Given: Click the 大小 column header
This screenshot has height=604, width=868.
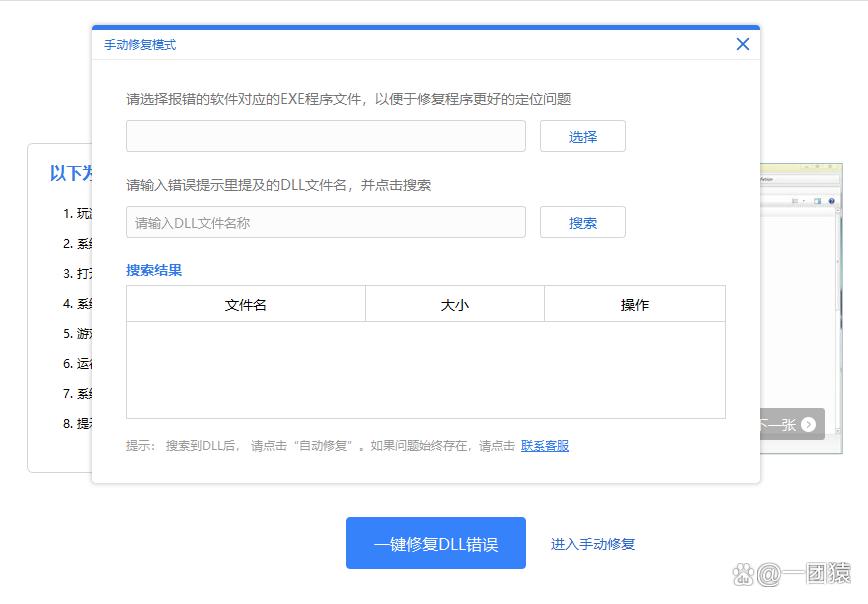Looking at the screenshot, I should [x=454, y=304].
